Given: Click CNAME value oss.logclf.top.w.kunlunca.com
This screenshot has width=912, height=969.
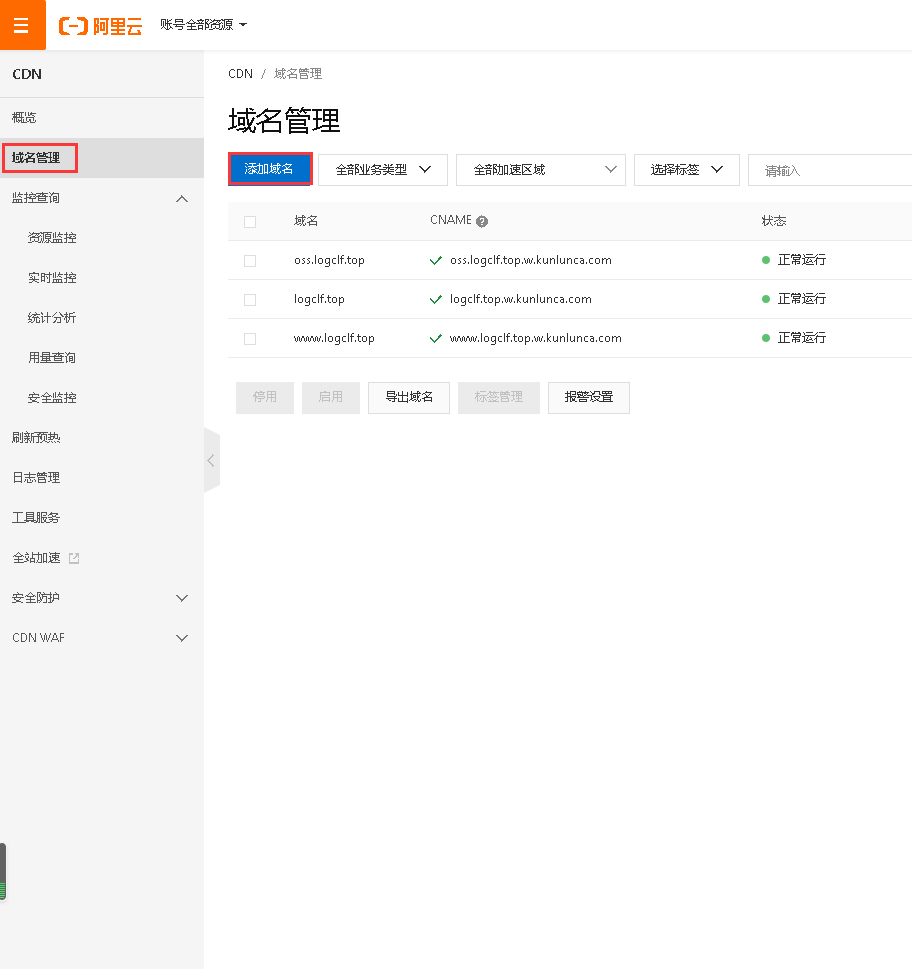Looking at the screenshot, I should [531, 260].
